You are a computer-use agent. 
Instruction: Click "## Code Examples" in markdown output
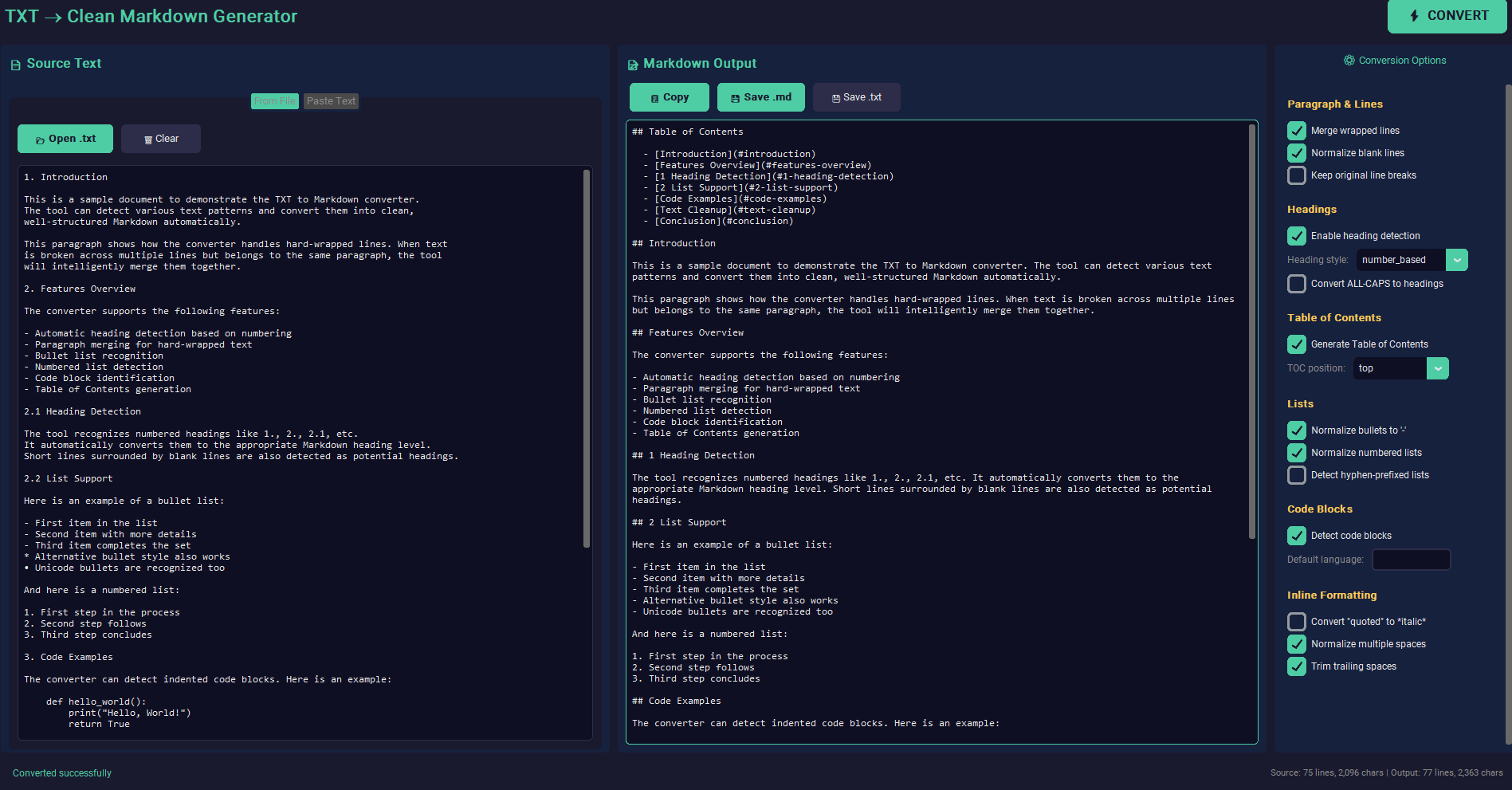[677, 702]
